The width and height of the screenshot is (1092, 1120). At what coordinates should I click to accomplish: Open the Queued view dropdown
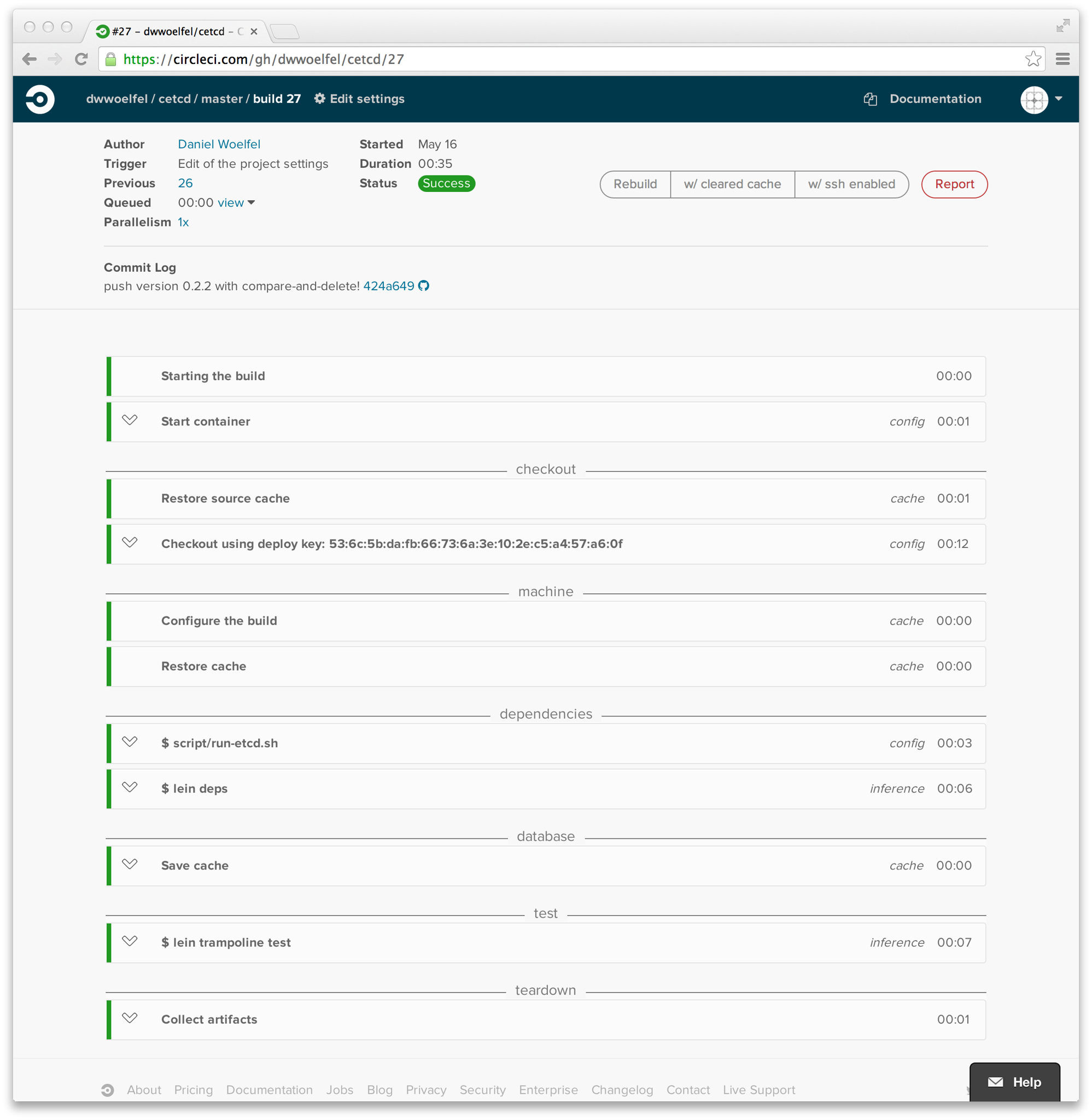coord(236,202)
